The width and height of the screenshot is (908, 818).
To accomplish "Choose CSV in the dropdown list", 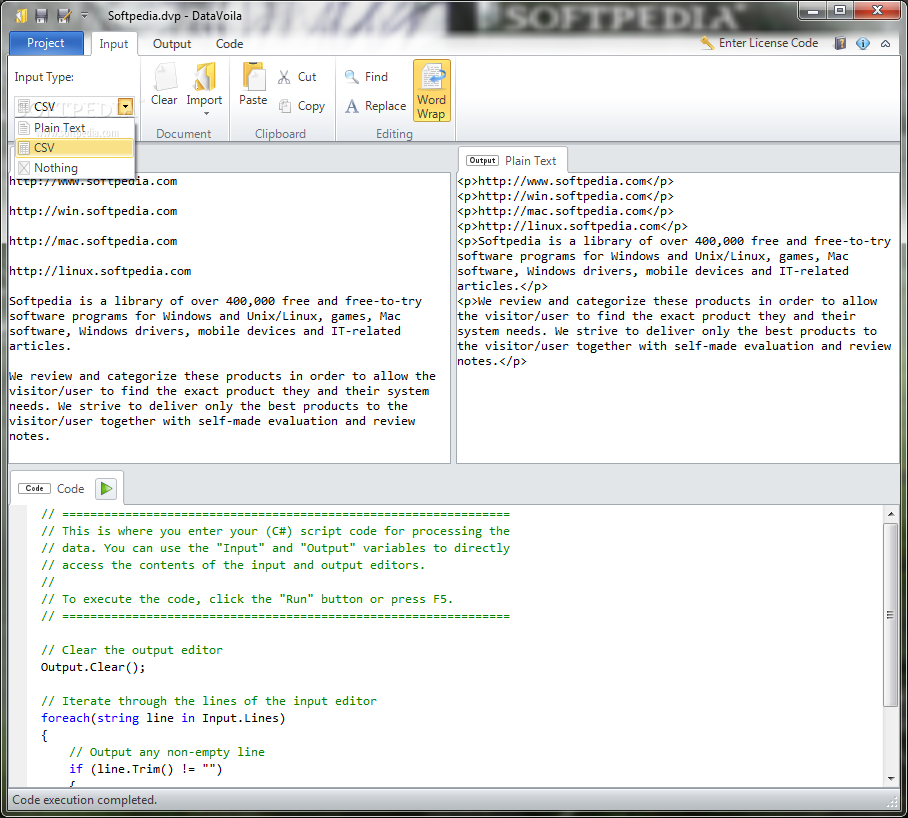I will (75, 148).
